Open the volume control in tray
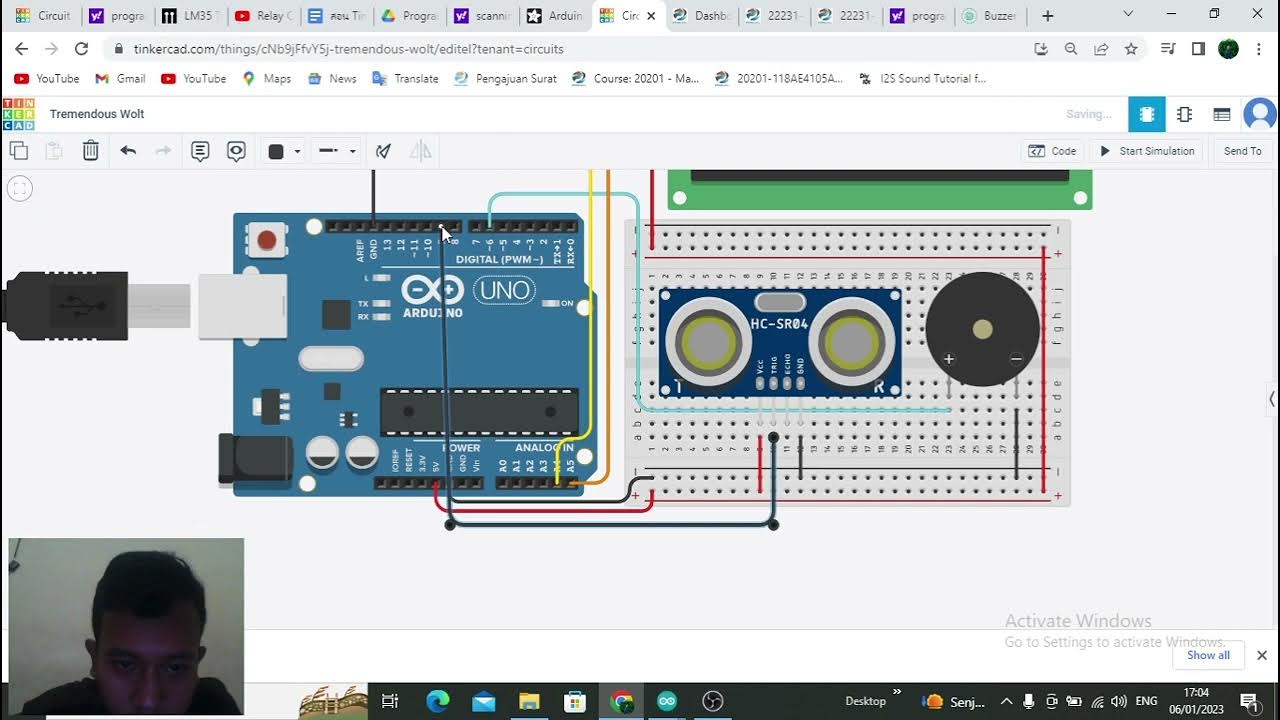Viewport: 1280px width, 720px height. 1119,701
